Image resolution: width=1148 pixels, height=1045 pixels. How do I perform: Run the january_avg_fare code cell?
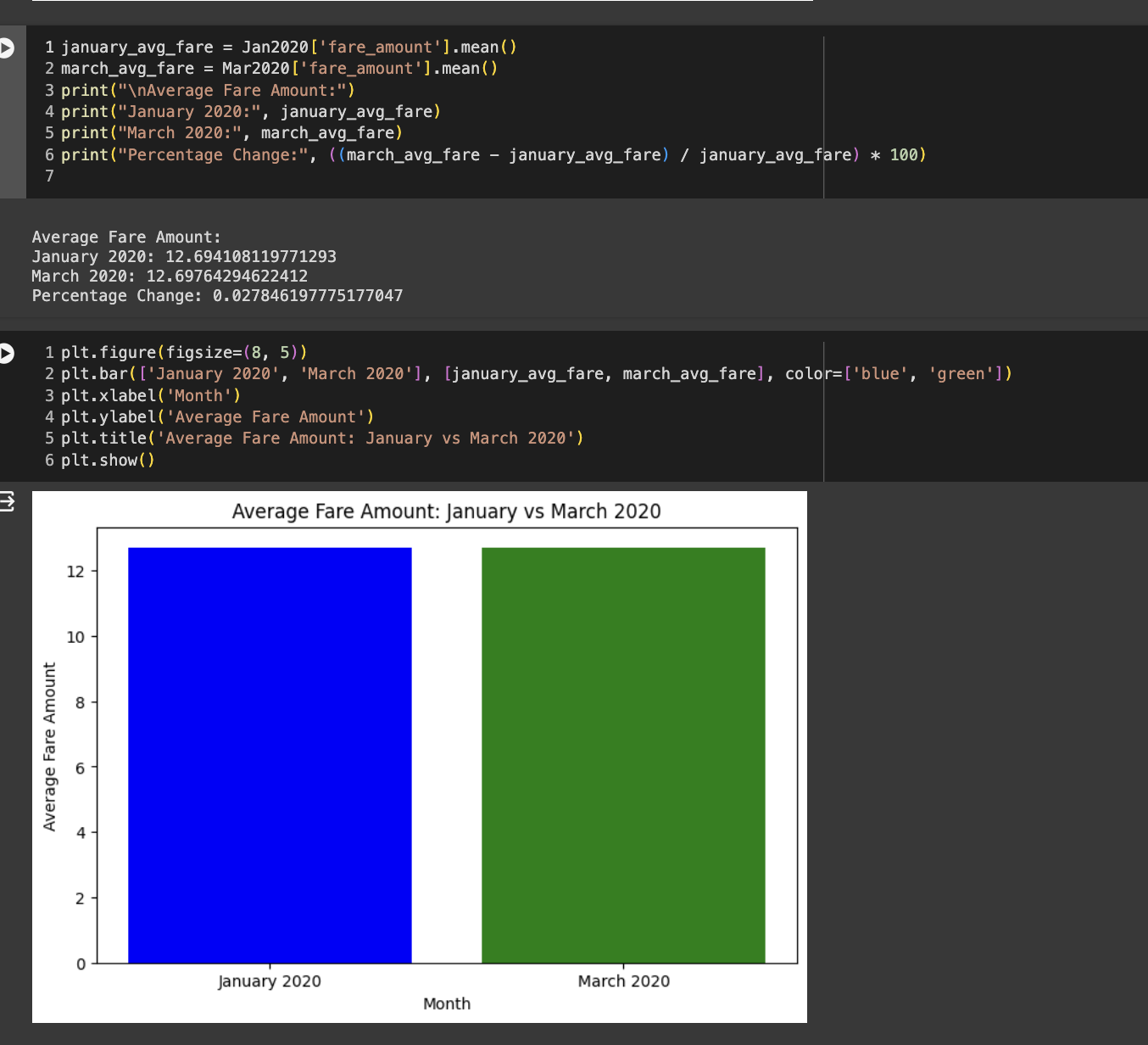(x=6, y=47)
